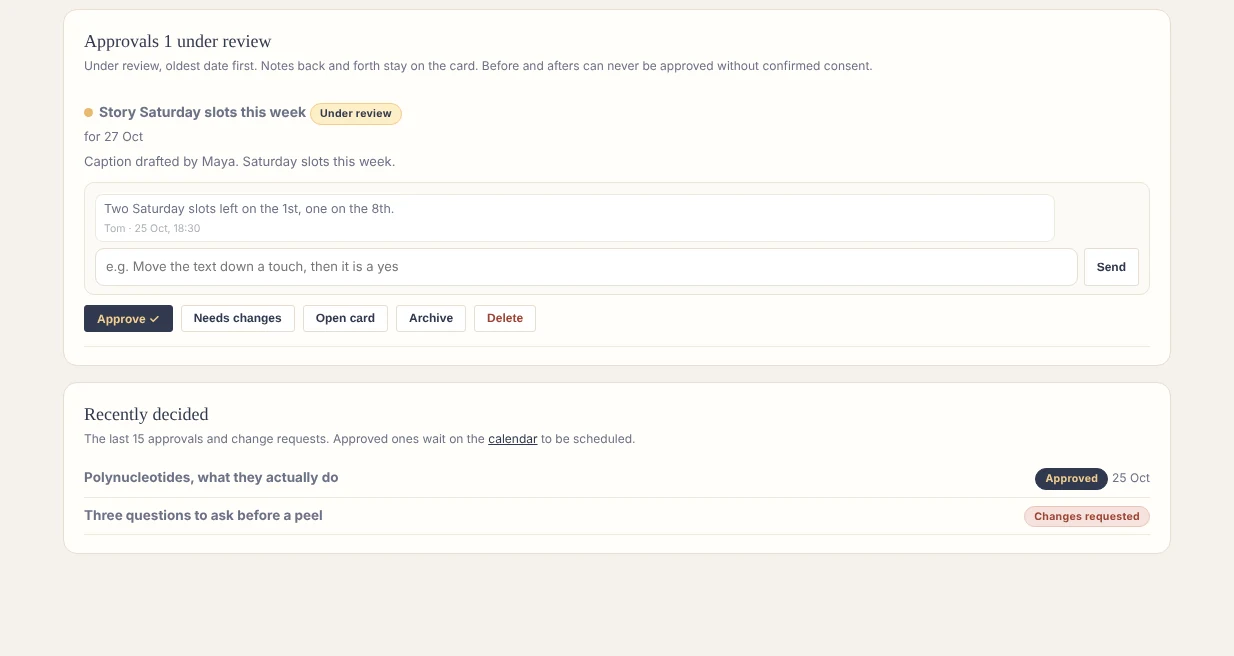Click Tom's note about two Saturday slots
Image resolution: width=1234 pixels, height=656 pixels.
[x=574, y=217]
